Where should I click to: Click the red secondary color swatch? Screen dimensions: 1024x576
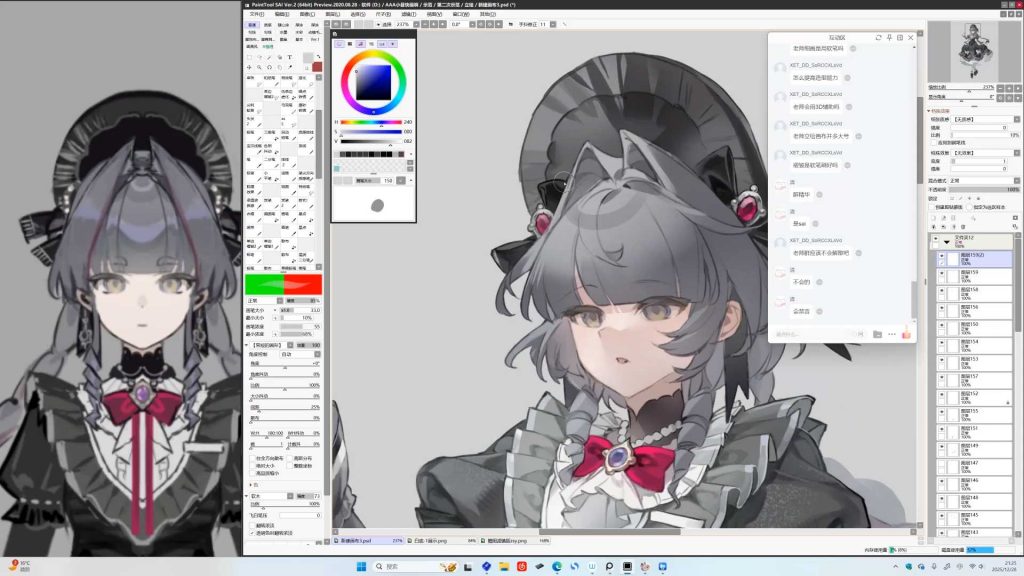click(317, 67)
